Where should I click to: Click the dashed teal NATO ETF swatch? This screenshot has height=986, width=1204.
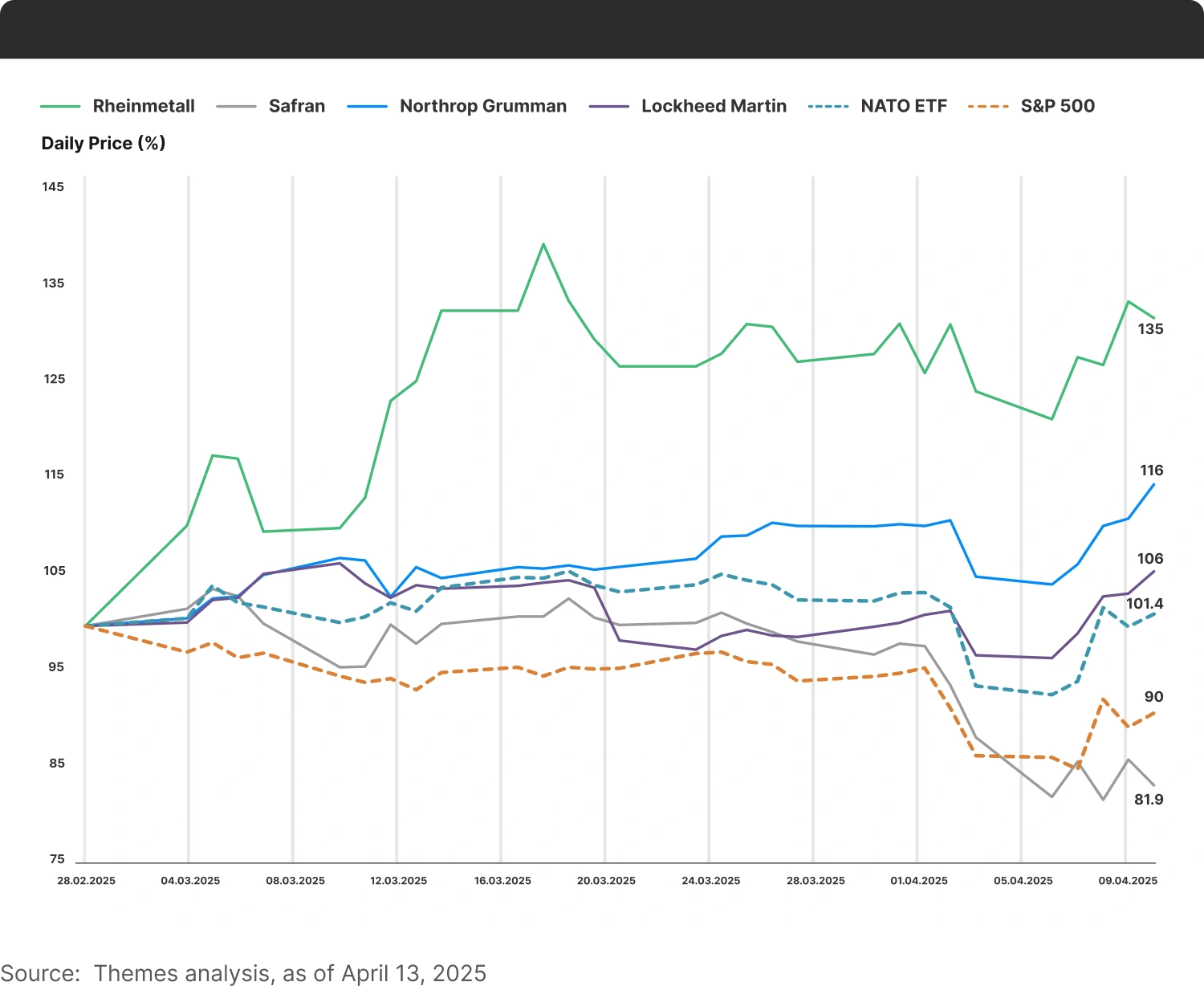828,106
